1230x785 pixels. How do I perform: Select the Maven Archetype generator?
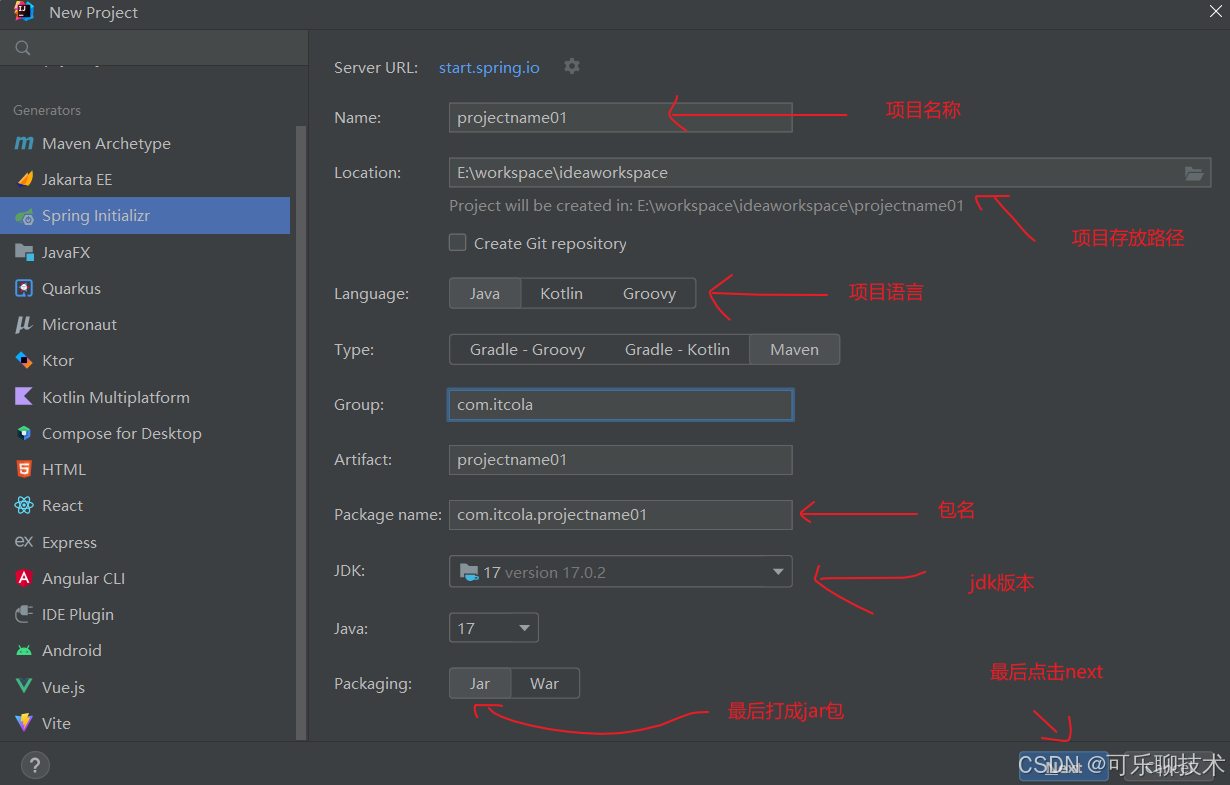(x=145, y=143)
